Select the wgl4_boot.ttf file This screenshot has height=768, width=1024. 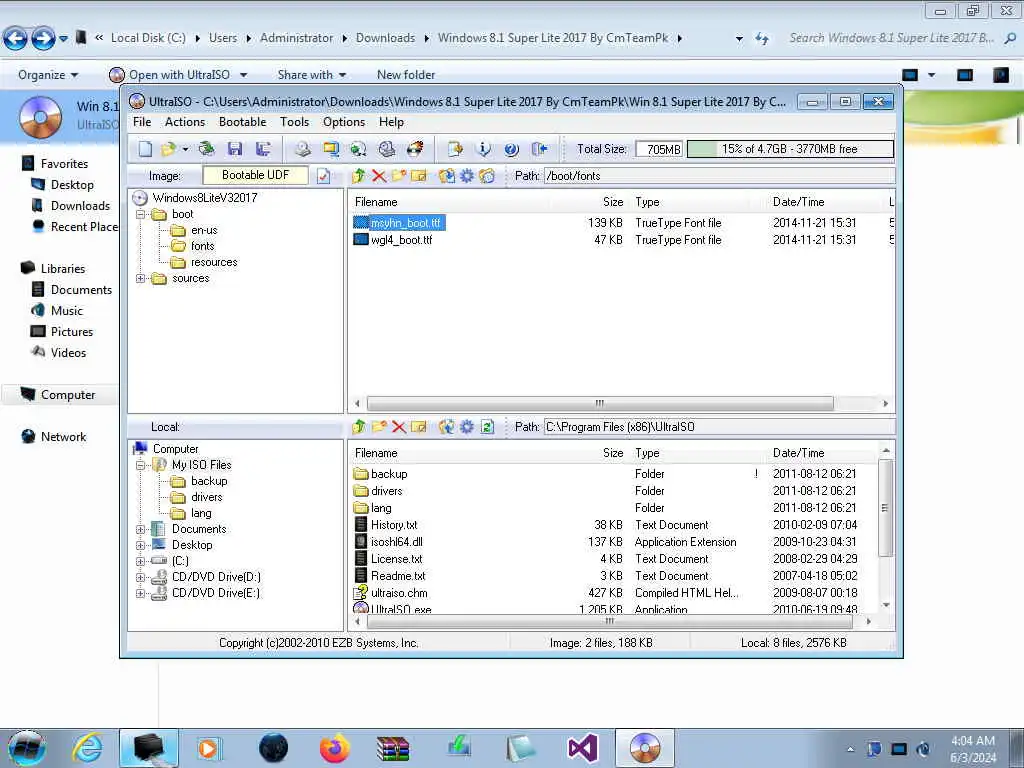401,240
